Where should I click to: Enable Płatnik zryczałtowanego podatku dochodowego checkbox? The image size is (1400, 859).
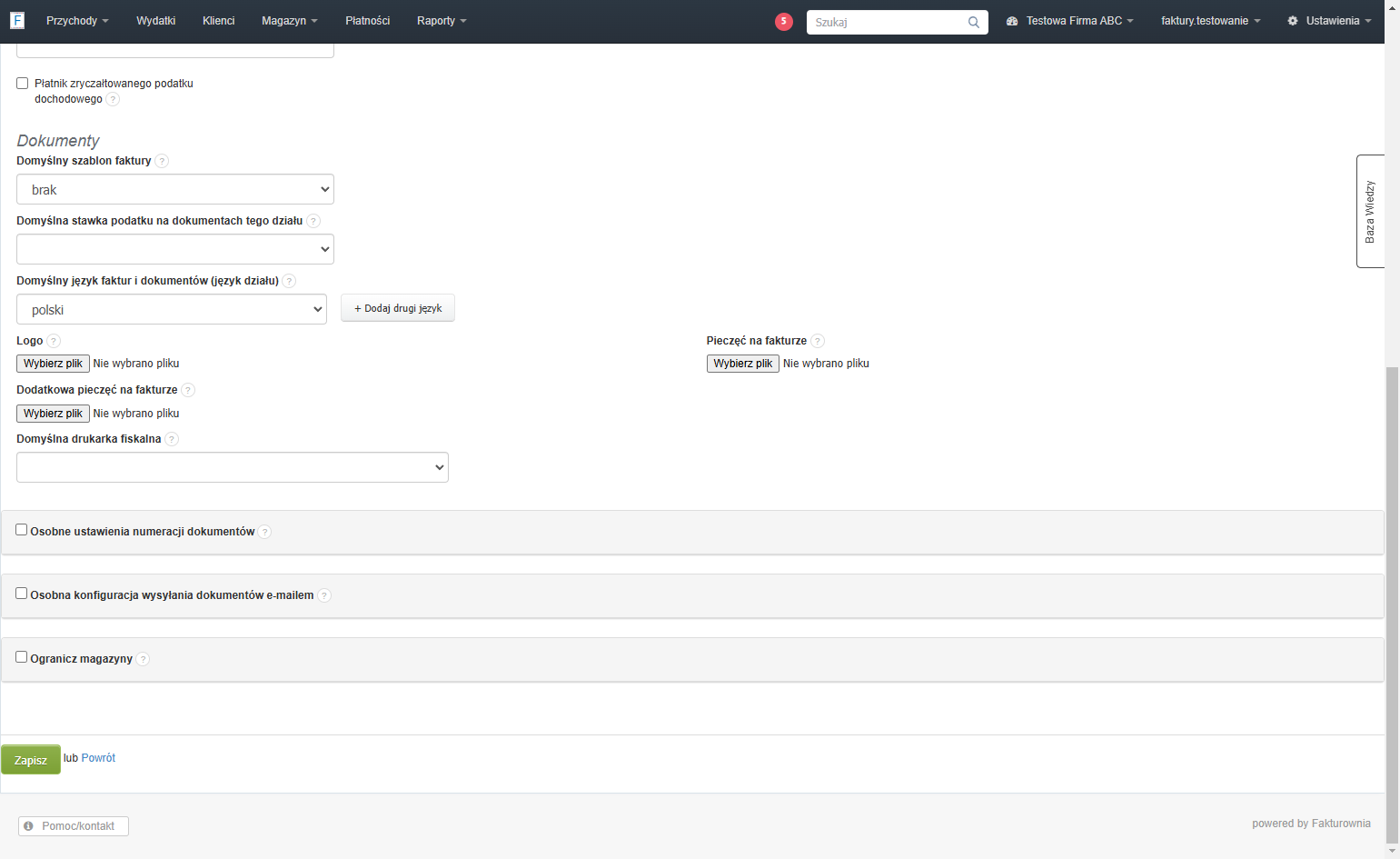(x=23, y=83)
